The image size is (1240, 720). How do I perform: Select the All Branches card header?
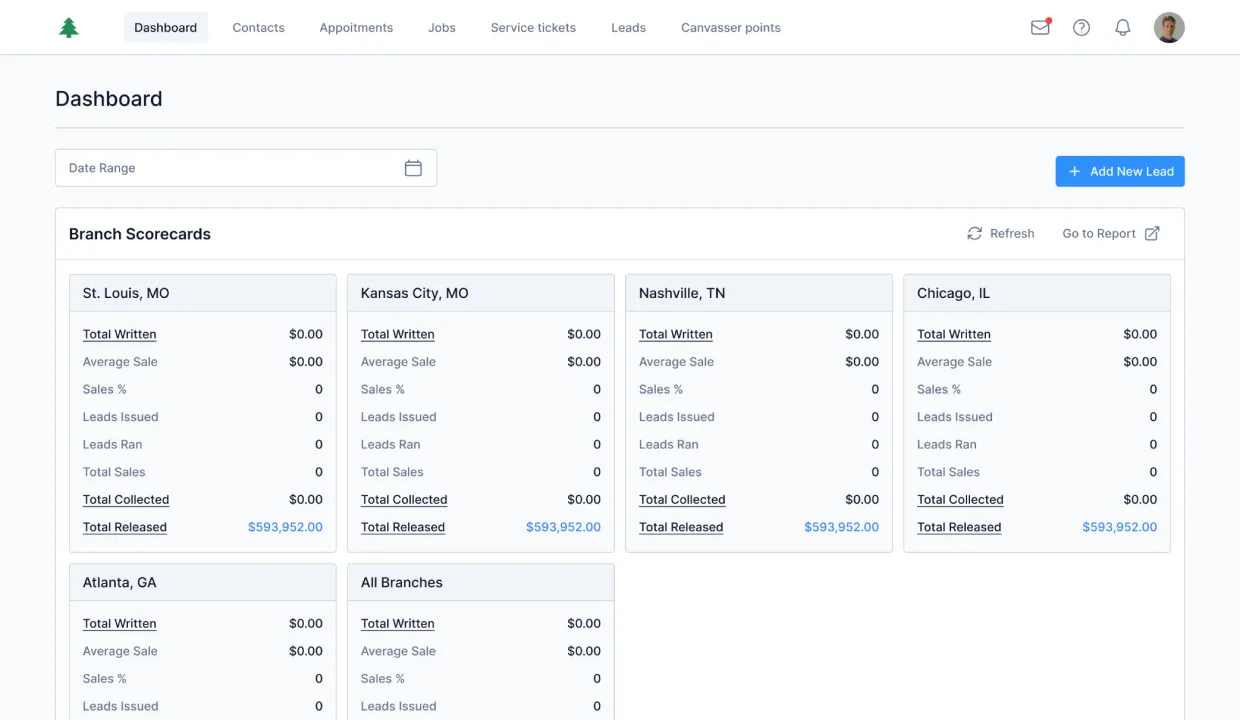(481, 582)
